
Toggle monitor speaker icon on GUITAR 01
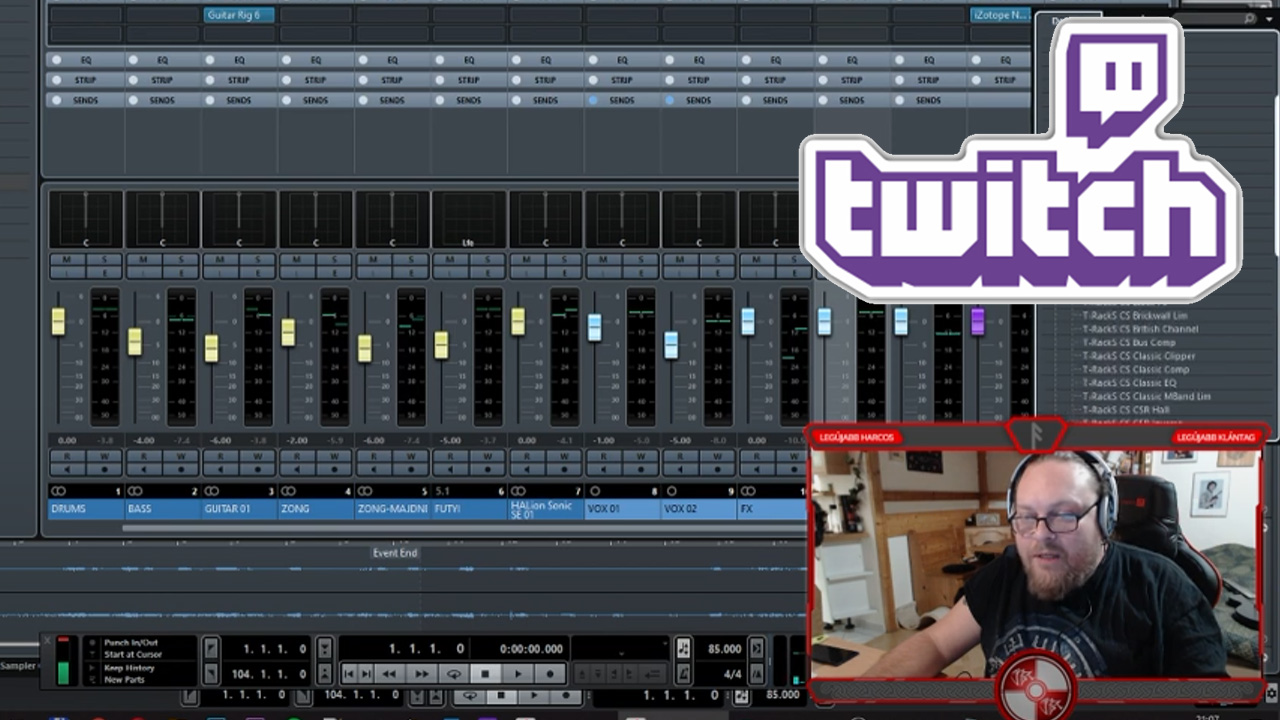(x=220, y=469)
